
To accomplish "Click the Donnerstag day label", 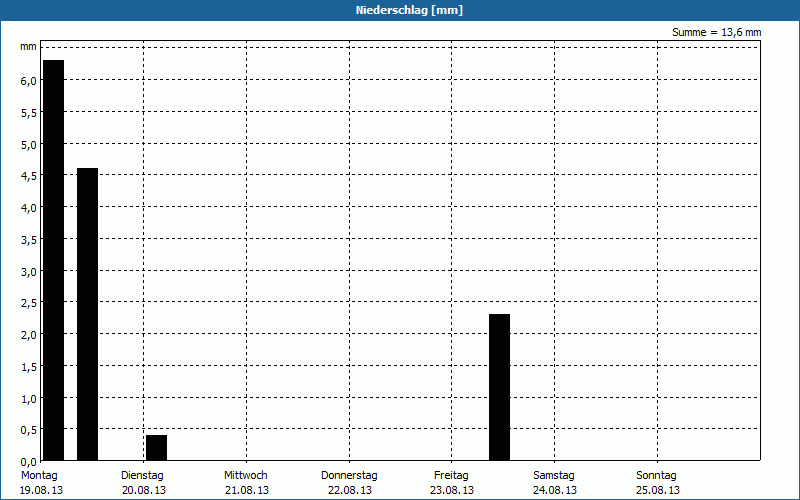I will [x=349, y=476].
